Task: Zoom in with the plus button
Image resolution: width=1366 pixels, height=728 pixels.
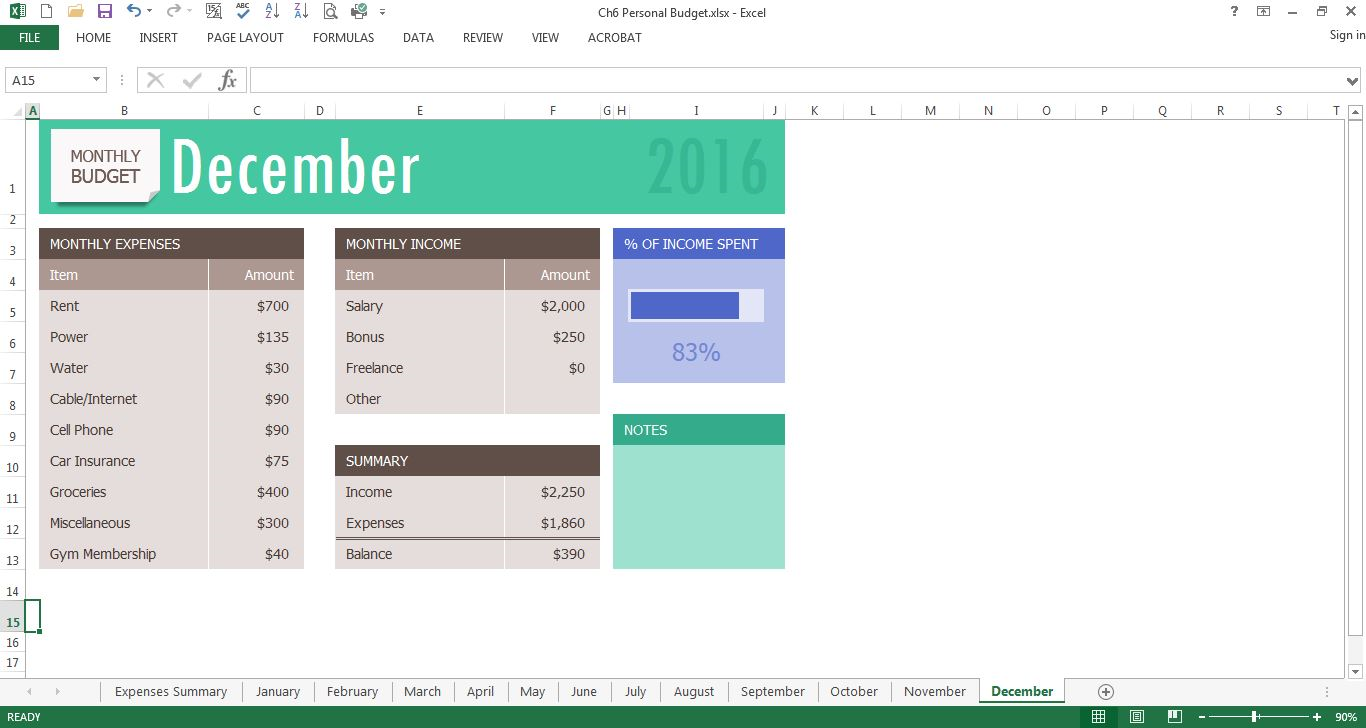Action: click(1315, 717)
